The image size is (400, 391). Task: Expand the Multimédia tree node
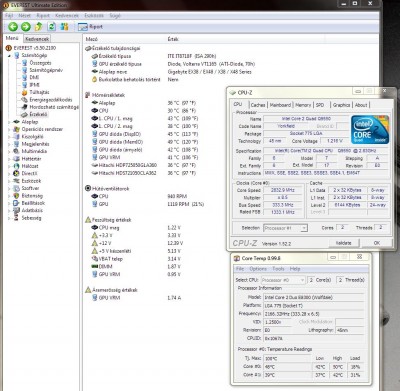[x=9, y=151]
